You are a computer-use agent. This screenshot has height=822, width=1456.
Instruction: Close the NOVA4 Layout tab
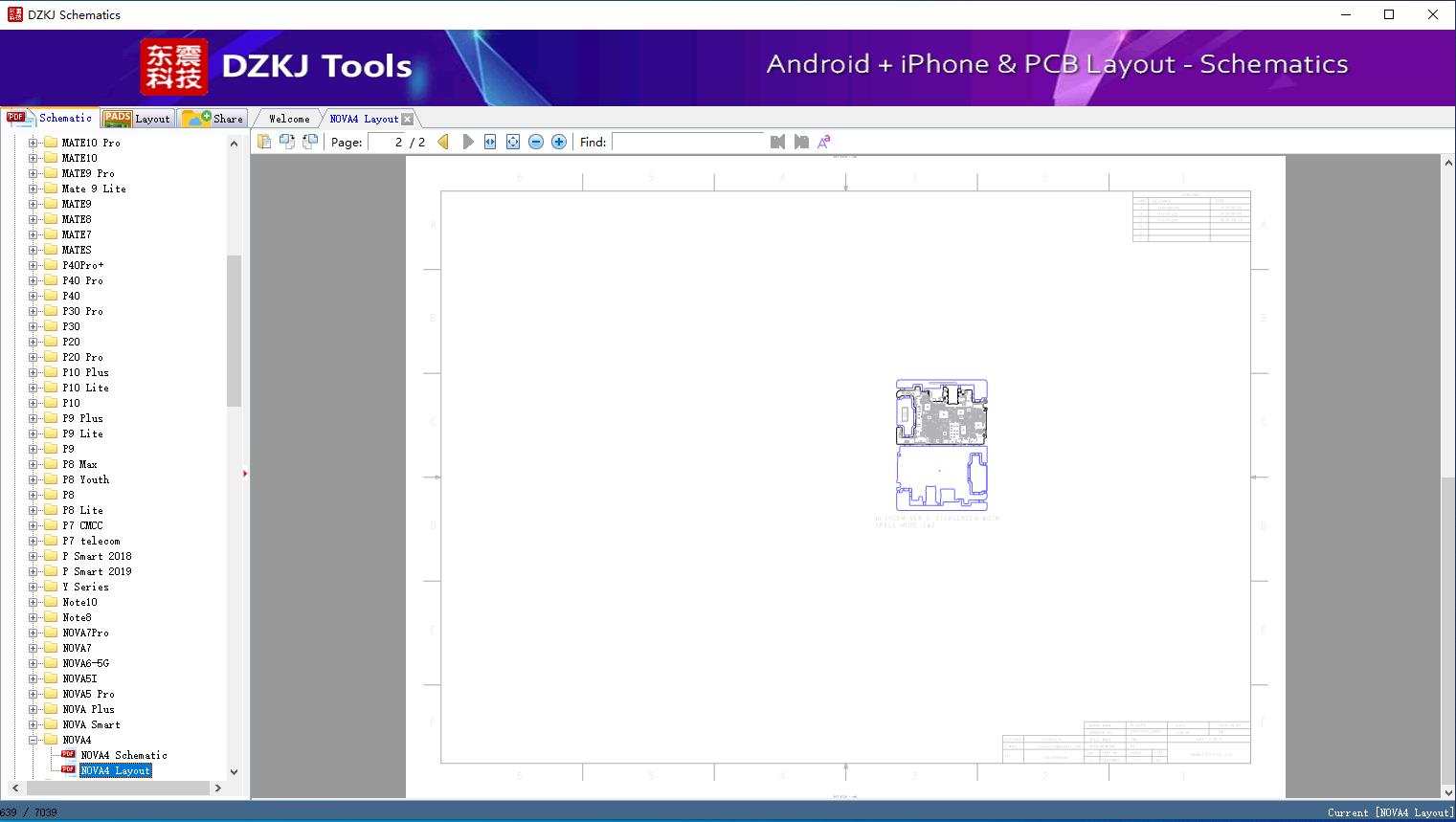[407, 119]
